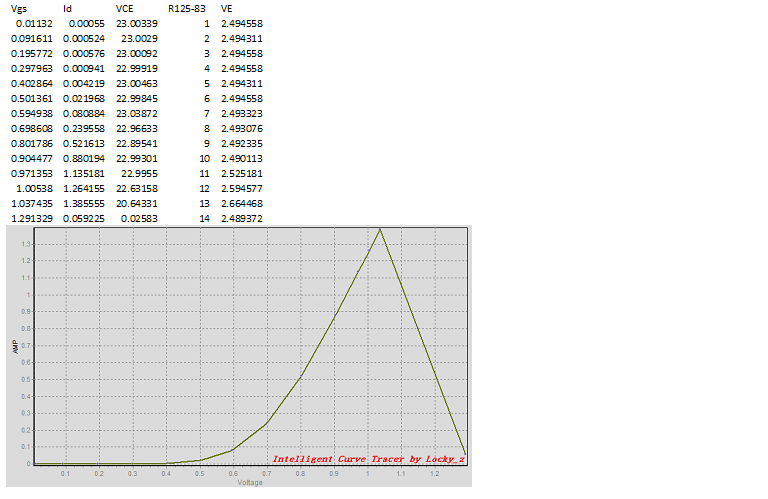This screenshot has width=768, height=499.
Task: Click the Vgs cell 0.904477
Action: 31,159
